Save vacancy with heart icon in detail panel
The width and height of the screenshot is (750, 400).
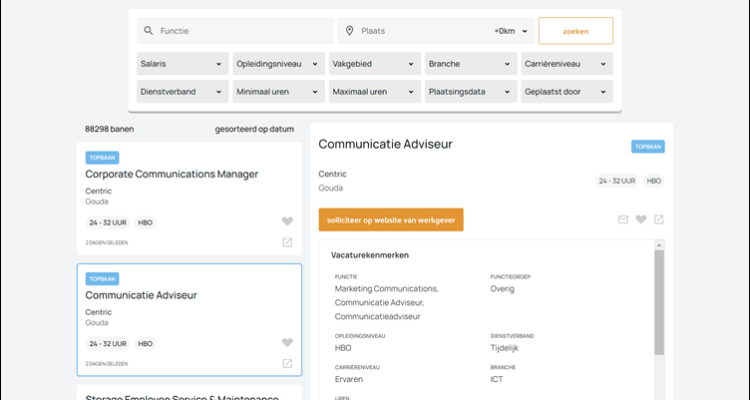click(x=641, y=220)
